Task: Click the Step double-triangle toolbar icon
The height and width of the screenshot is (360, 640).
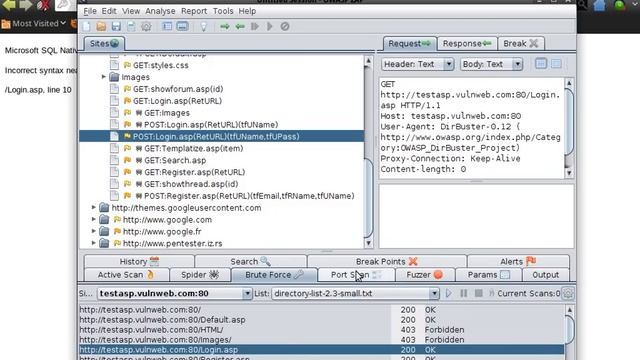Action: pos(255,27)
